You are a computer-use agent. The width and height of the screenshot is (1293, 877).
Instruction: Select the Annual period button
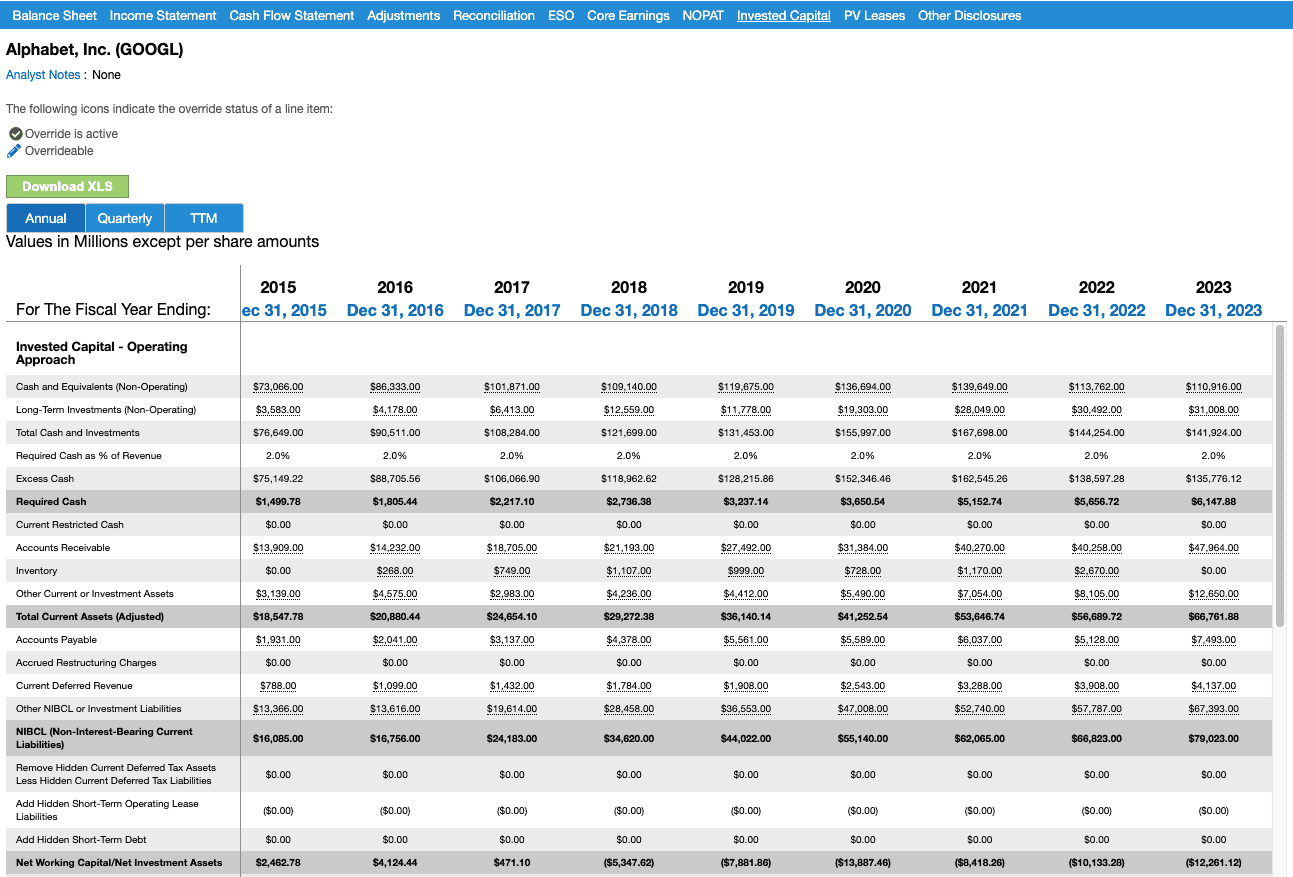click(x=46, y=218)
